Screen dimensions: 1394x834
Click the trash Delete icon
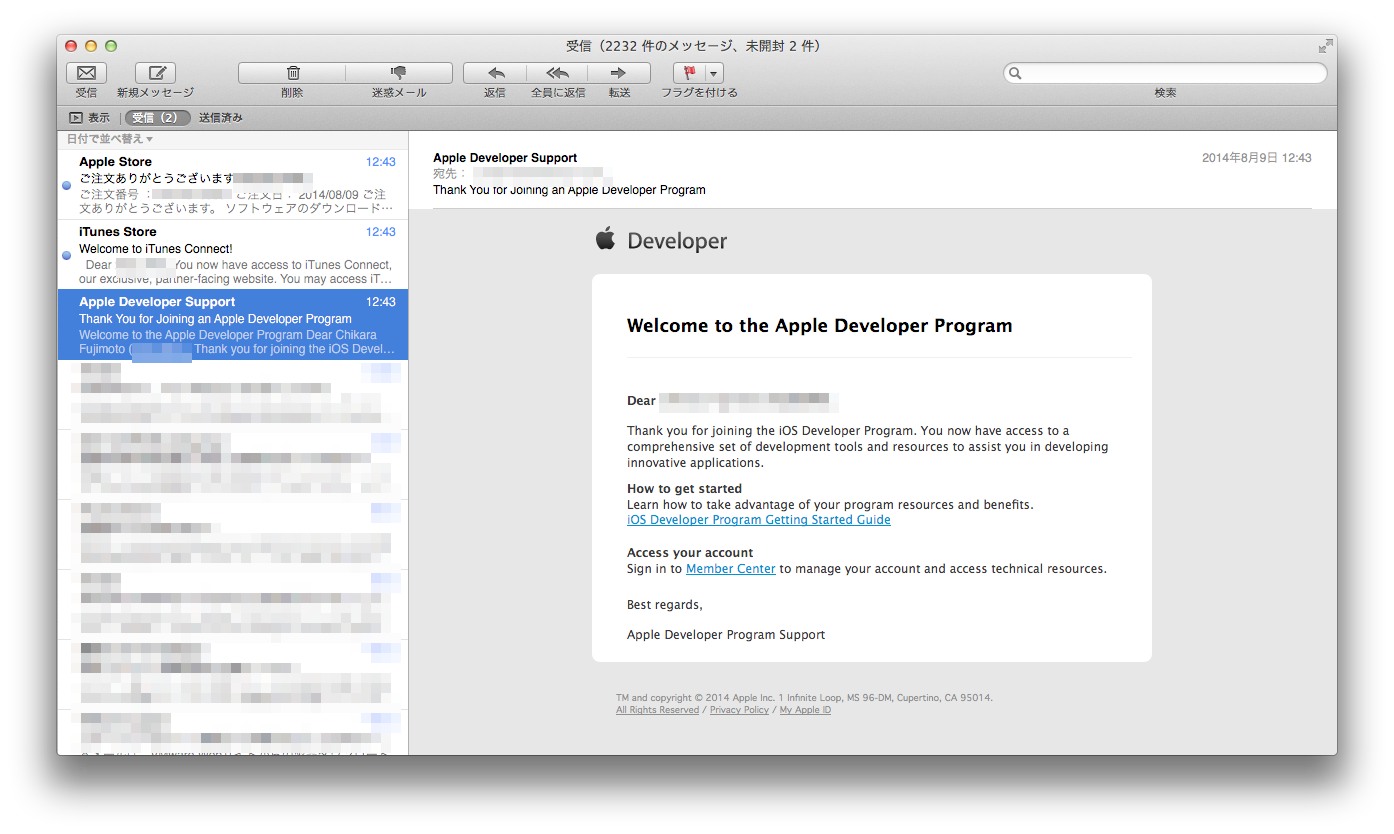point(292,73)
